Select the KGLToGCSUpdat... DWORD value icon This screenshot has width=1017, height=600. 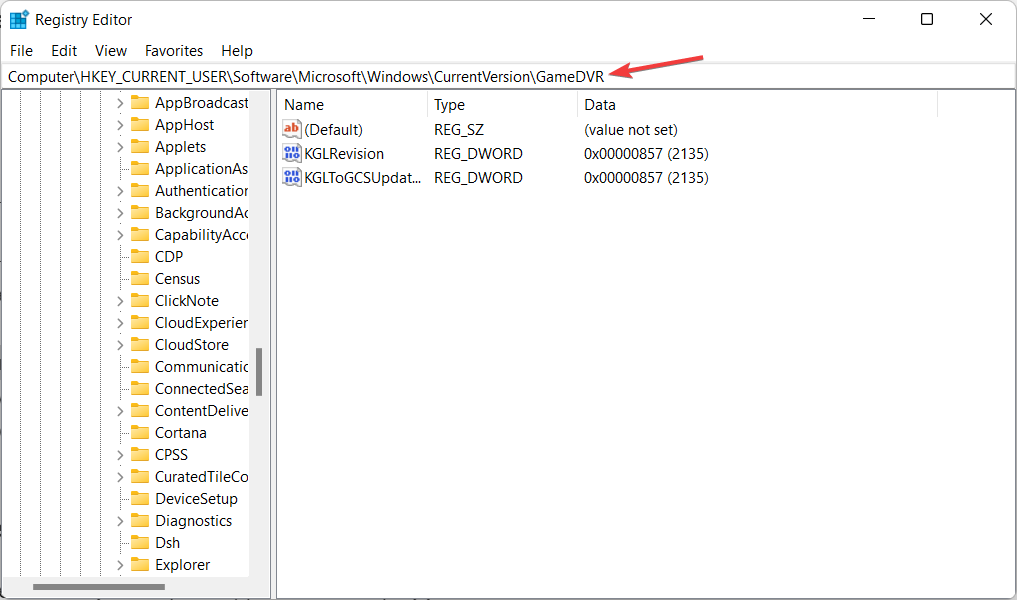292,177
